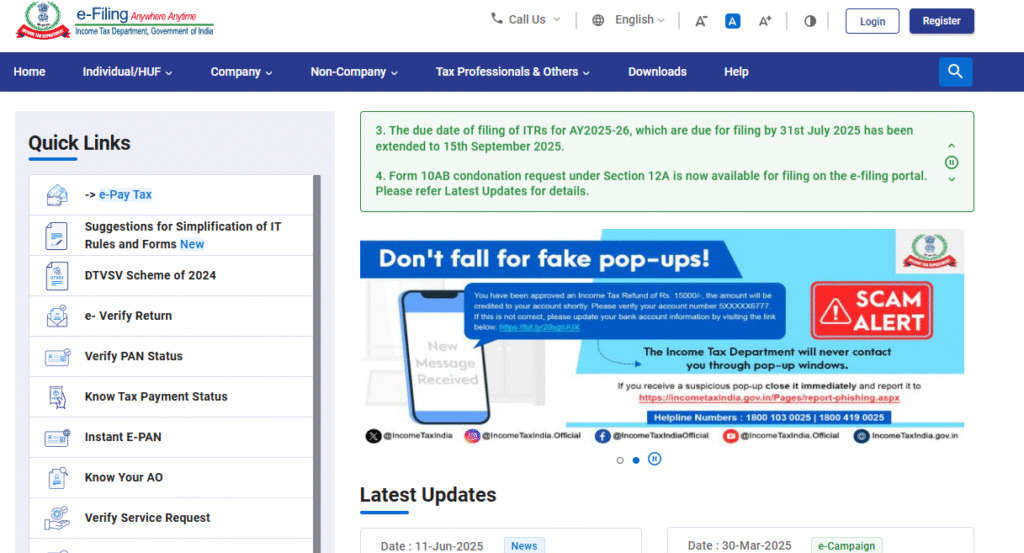The width and height of the screenshot is (1024, 553).
Task: Open the e-Pay Tax quick link
Action: pyautogui.click(x=125, y=195)
